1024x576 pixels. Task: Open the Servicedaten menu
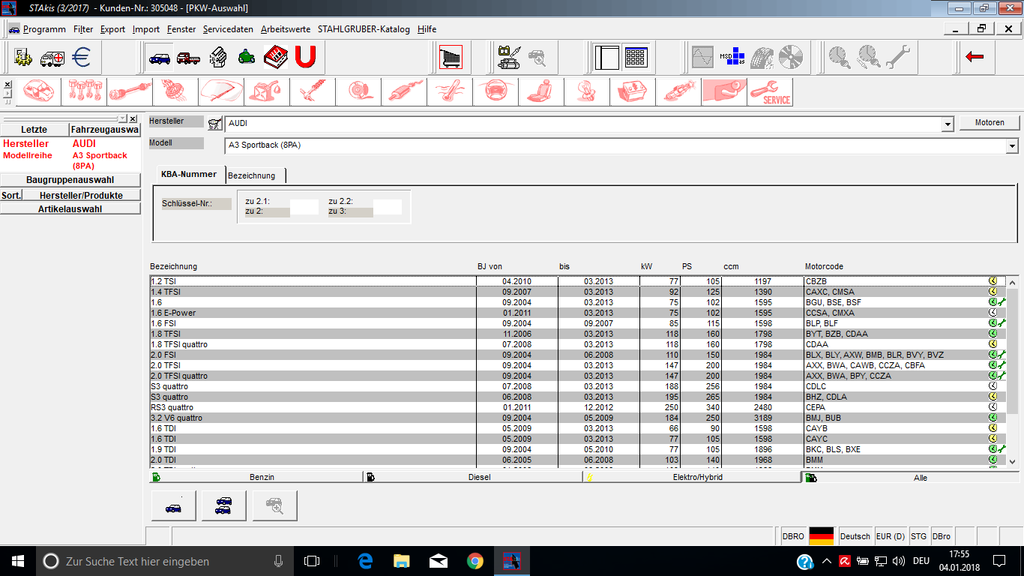click(228, 29)
